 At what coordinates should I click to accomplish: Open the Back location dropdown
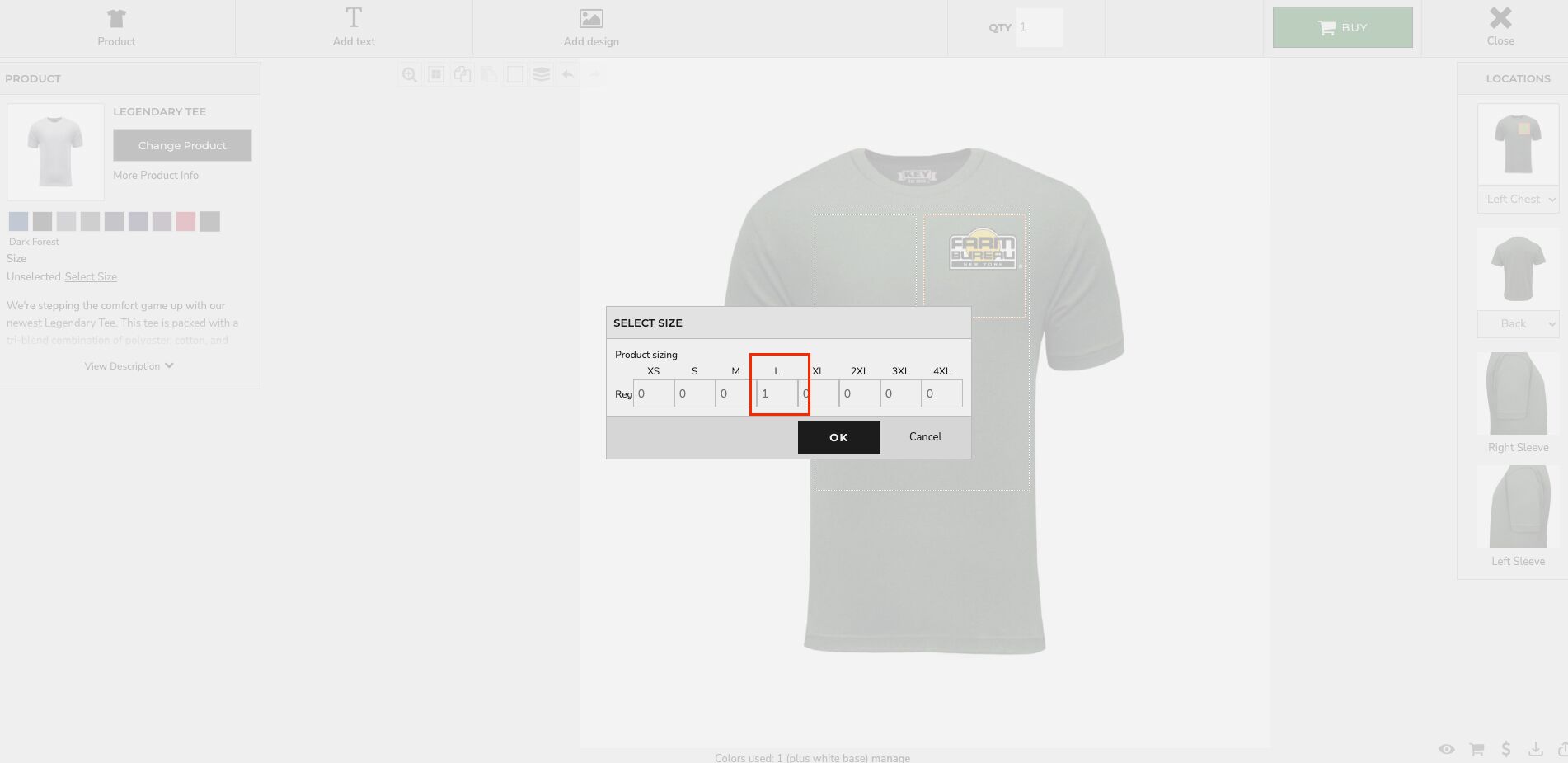point(1518,324)
